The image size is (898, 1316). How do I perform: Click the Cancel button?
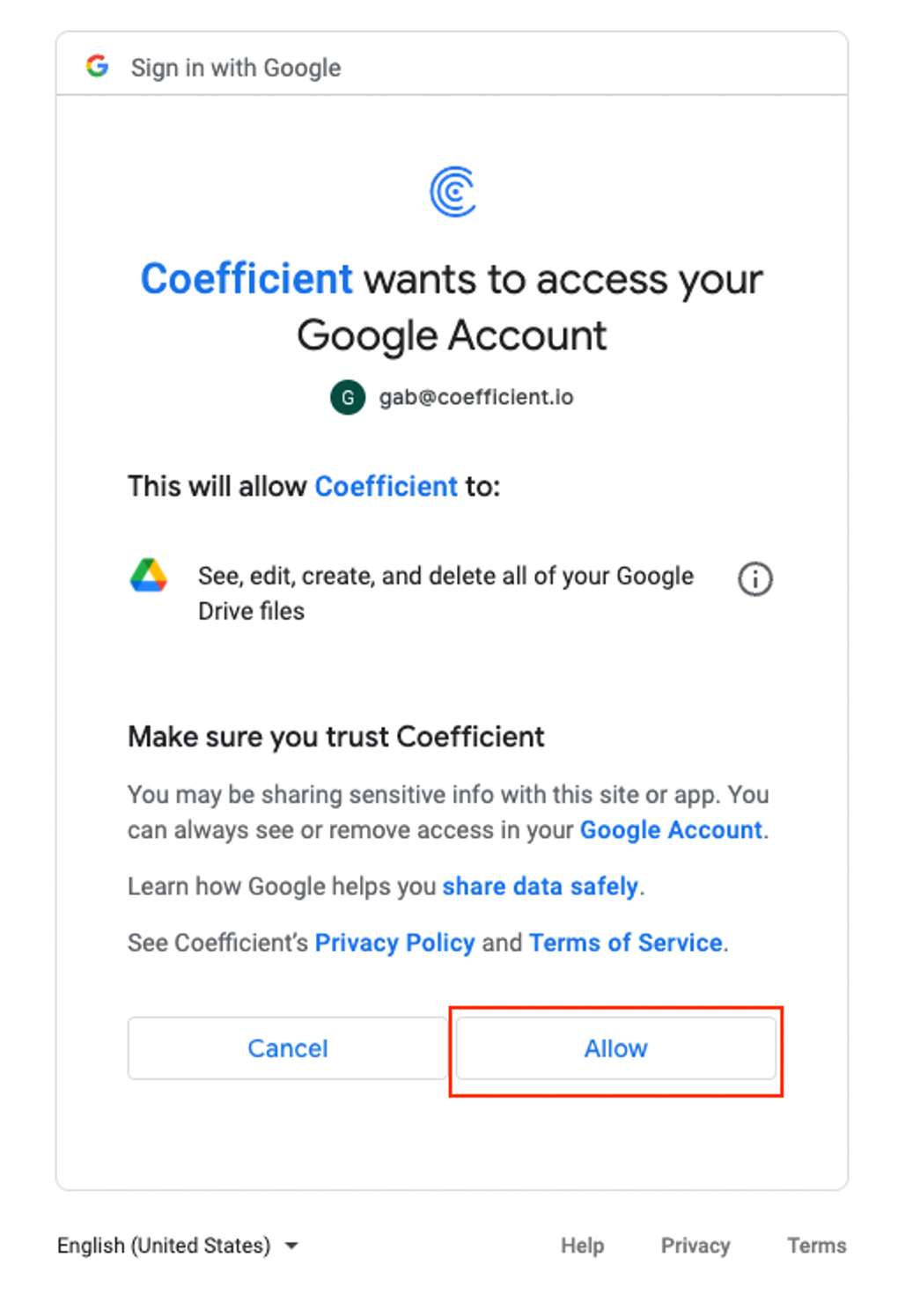point(287,1048)
